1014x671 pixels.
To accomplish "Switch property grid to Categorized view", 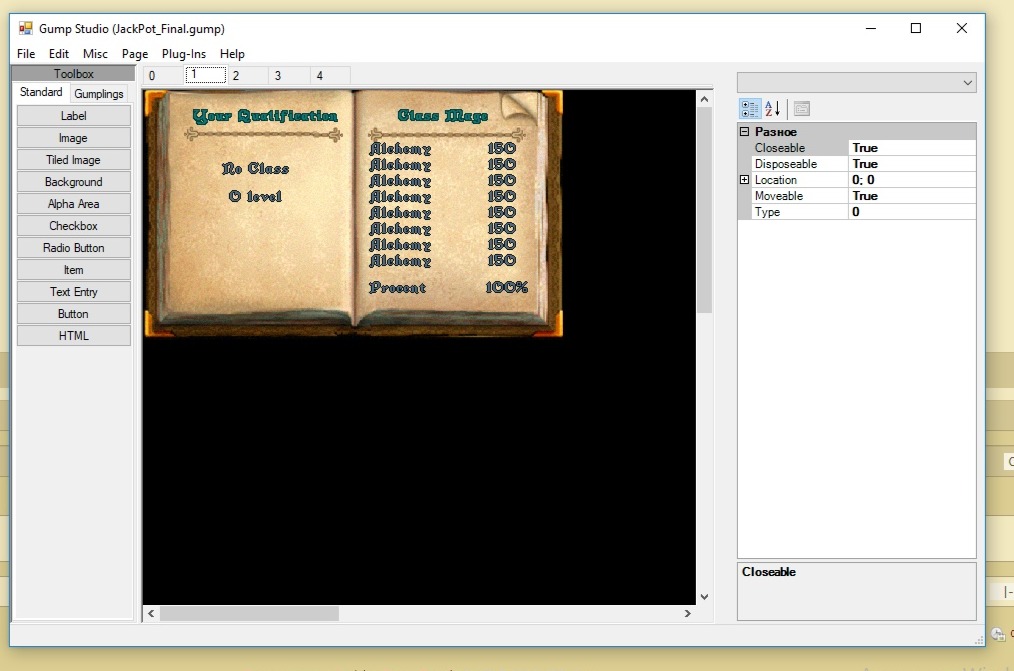I will coord(750,109).
